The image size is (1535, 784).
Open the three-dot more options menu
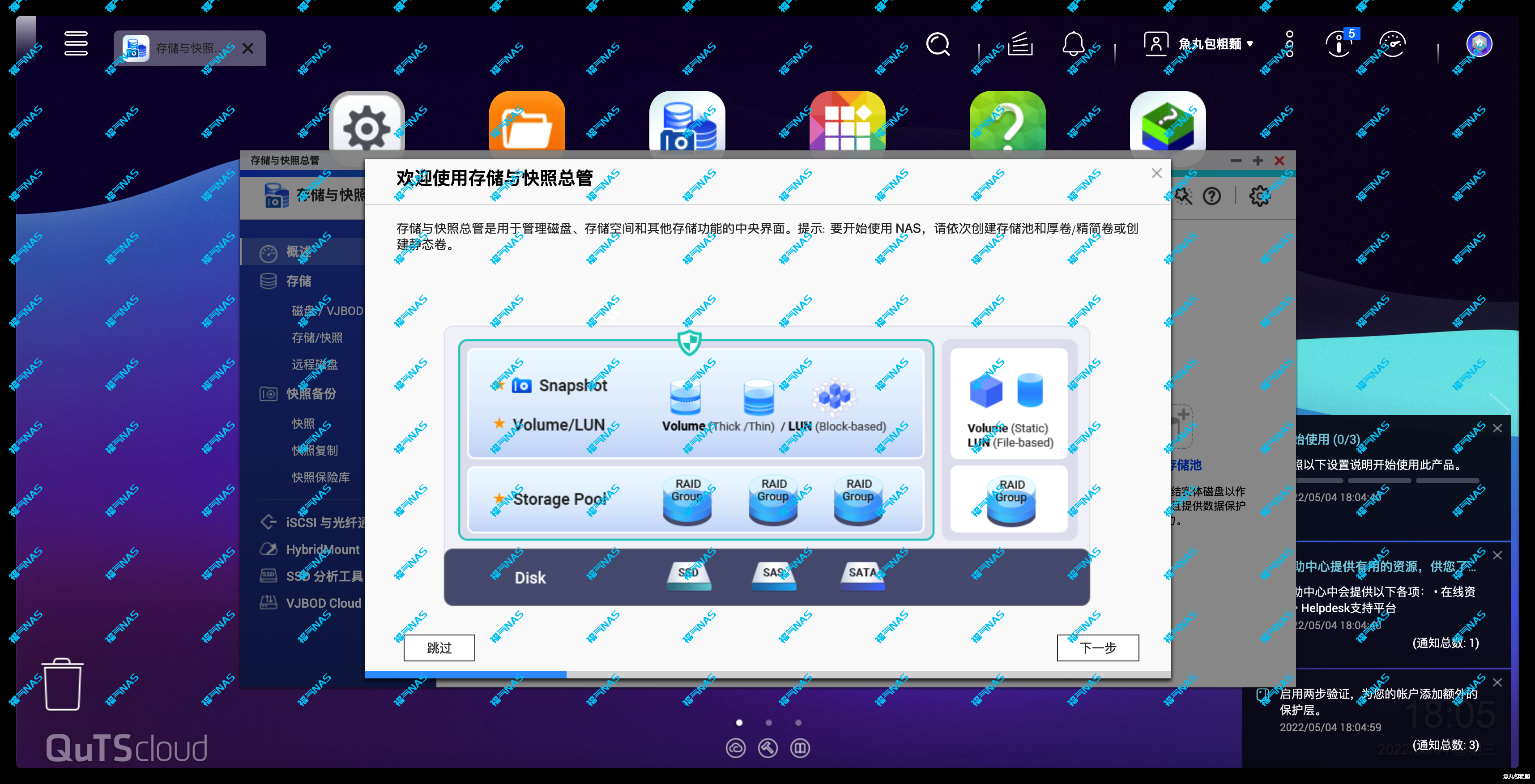click(1289, 44)
